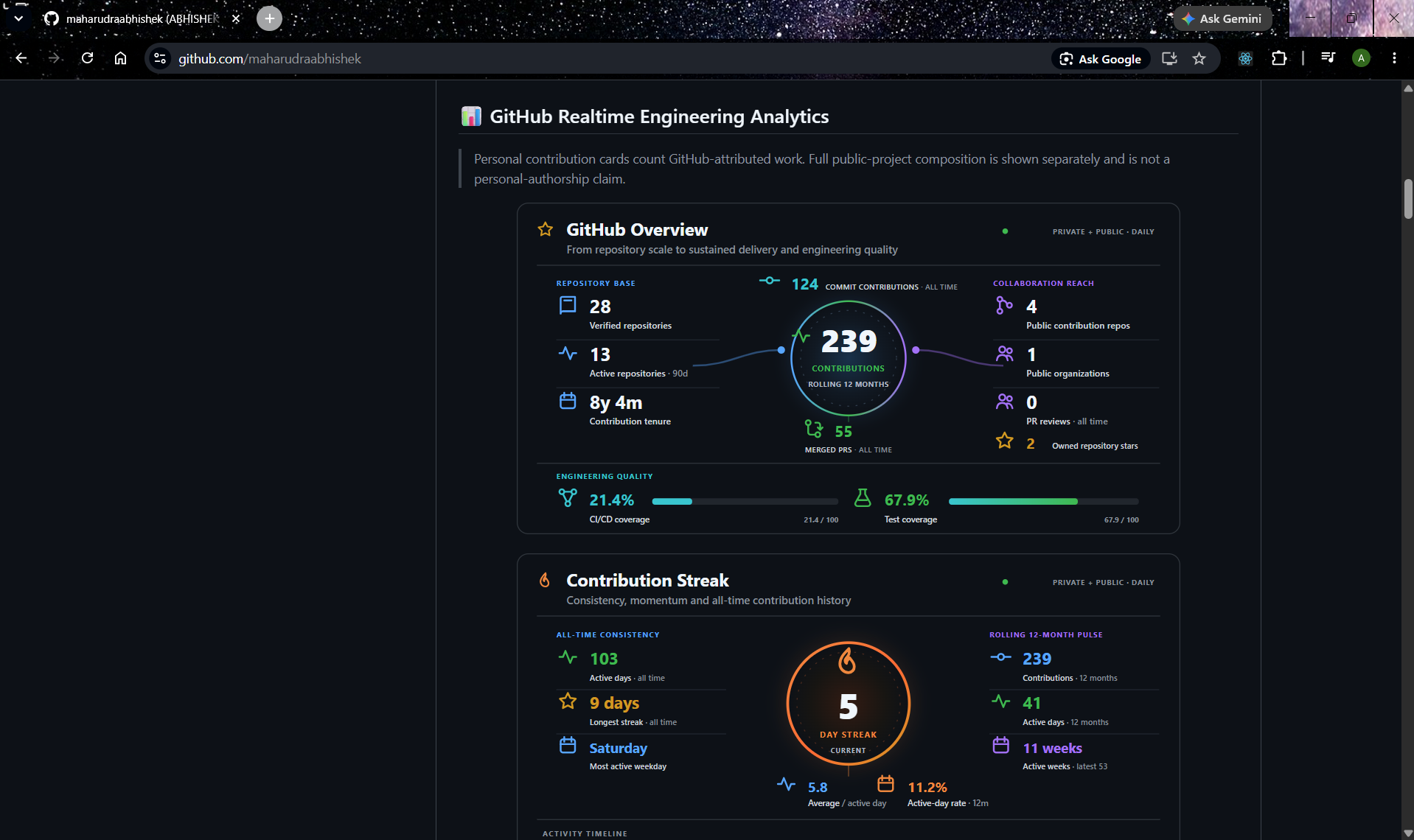Click Ask Google lens button
The width and height of the screenshot is (1414, 840).
click(1100, 59)
